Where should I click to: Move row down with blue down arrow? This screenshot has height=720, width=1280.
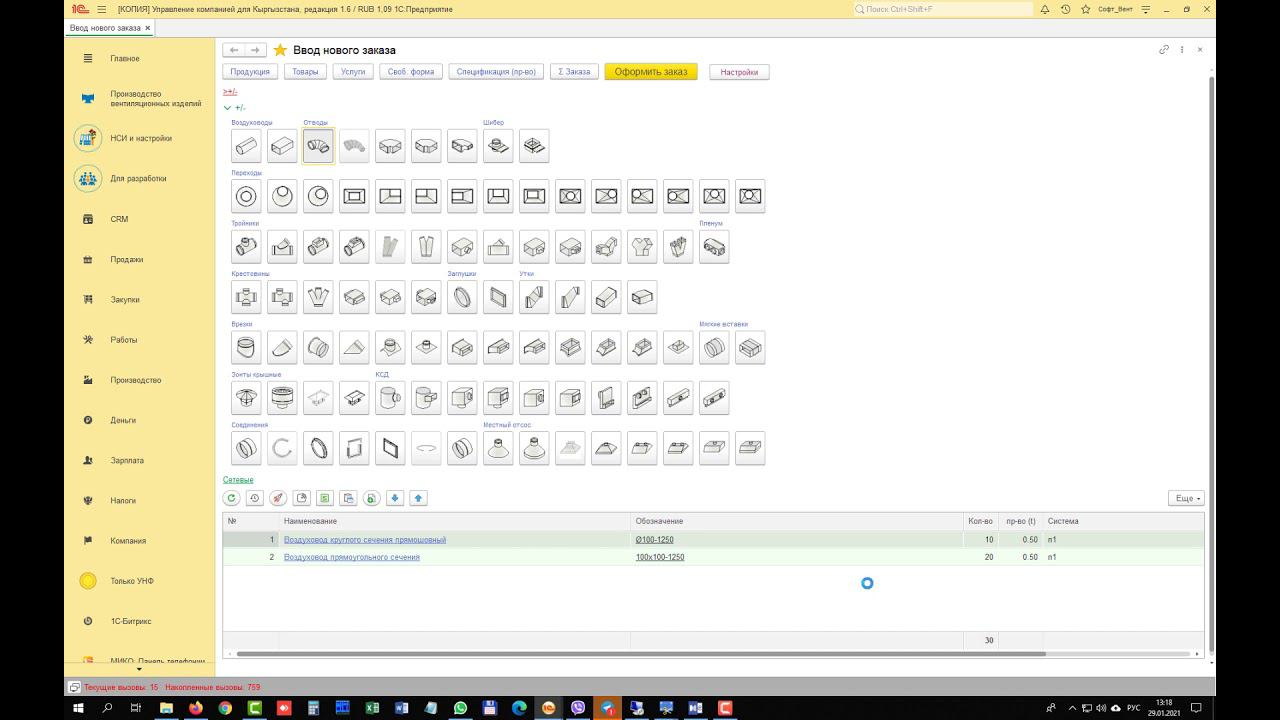coord(395,498)
